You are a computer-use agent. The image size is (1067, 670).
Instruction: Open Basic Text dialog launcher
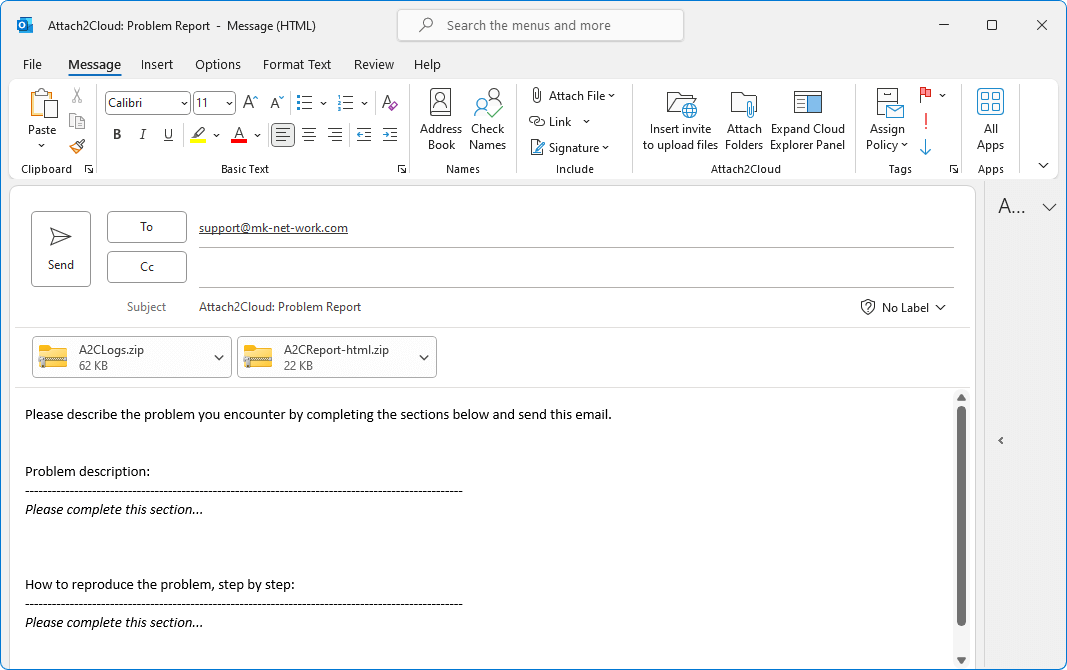point(401,169)
